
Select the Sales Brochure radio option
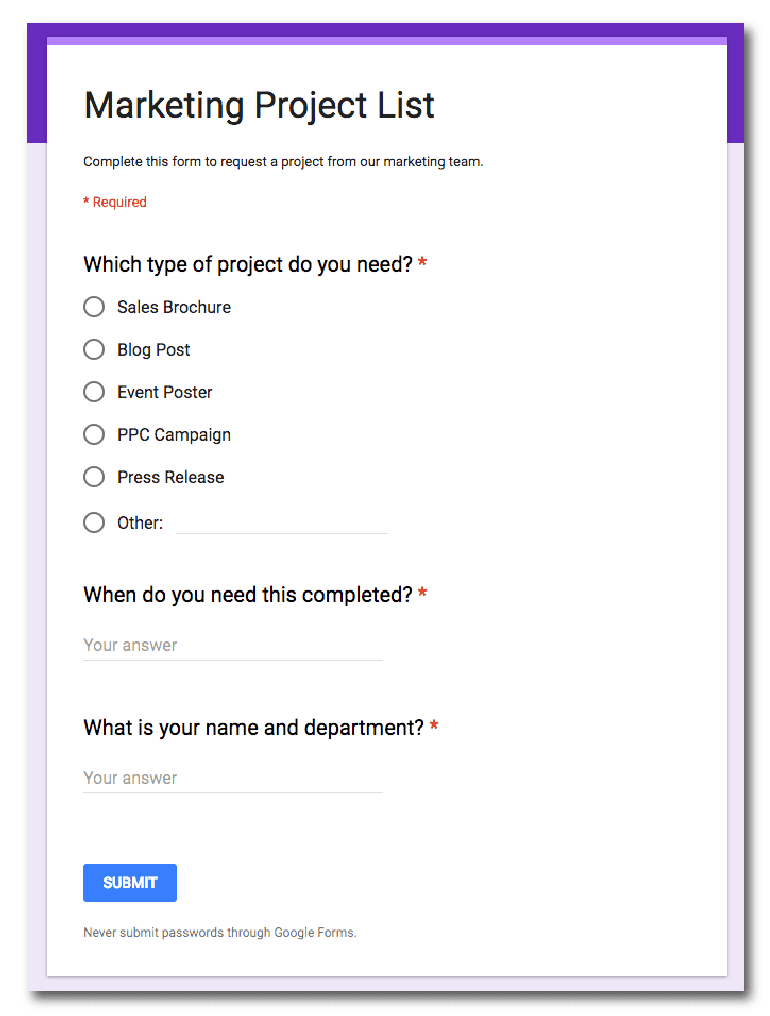(94, 307)
